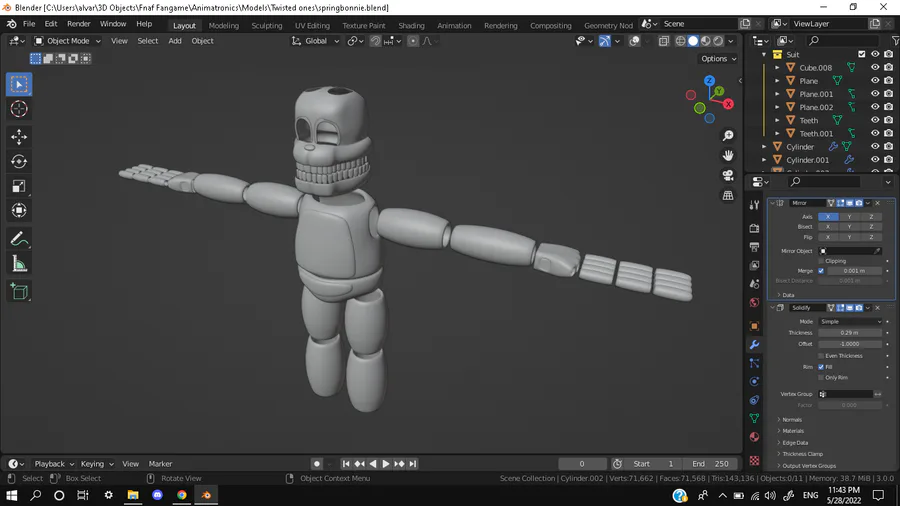Click the Solidify Thickness value field
900x506 pixels.
(851, 333)
